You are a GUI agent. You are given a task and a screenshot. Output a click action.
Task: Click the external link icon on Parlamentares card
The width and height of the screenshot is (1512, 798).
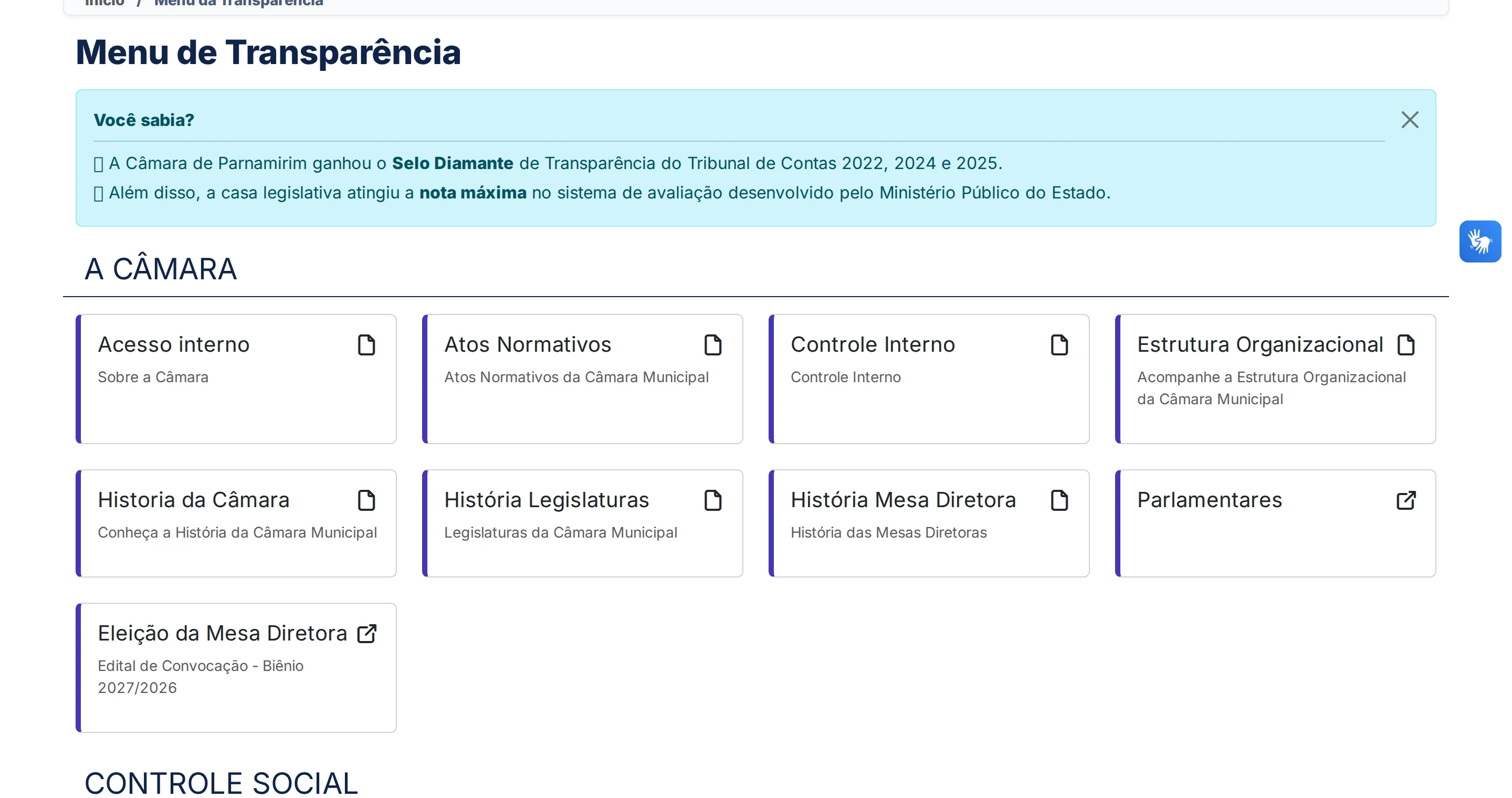point(1406,500)
